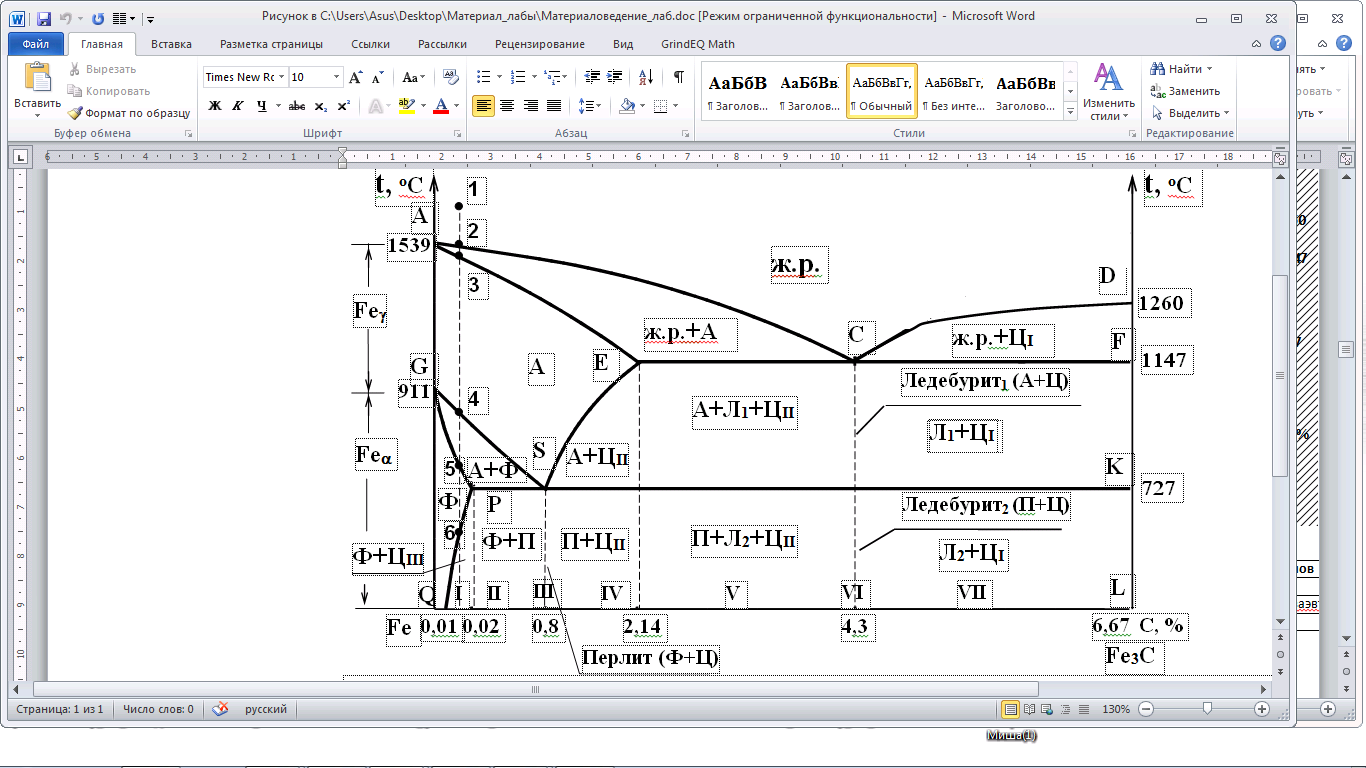Viewport: 1366px width, 768px height.
Task: Open the Times New Roman font name dropdown
Action: click(282, 77)
